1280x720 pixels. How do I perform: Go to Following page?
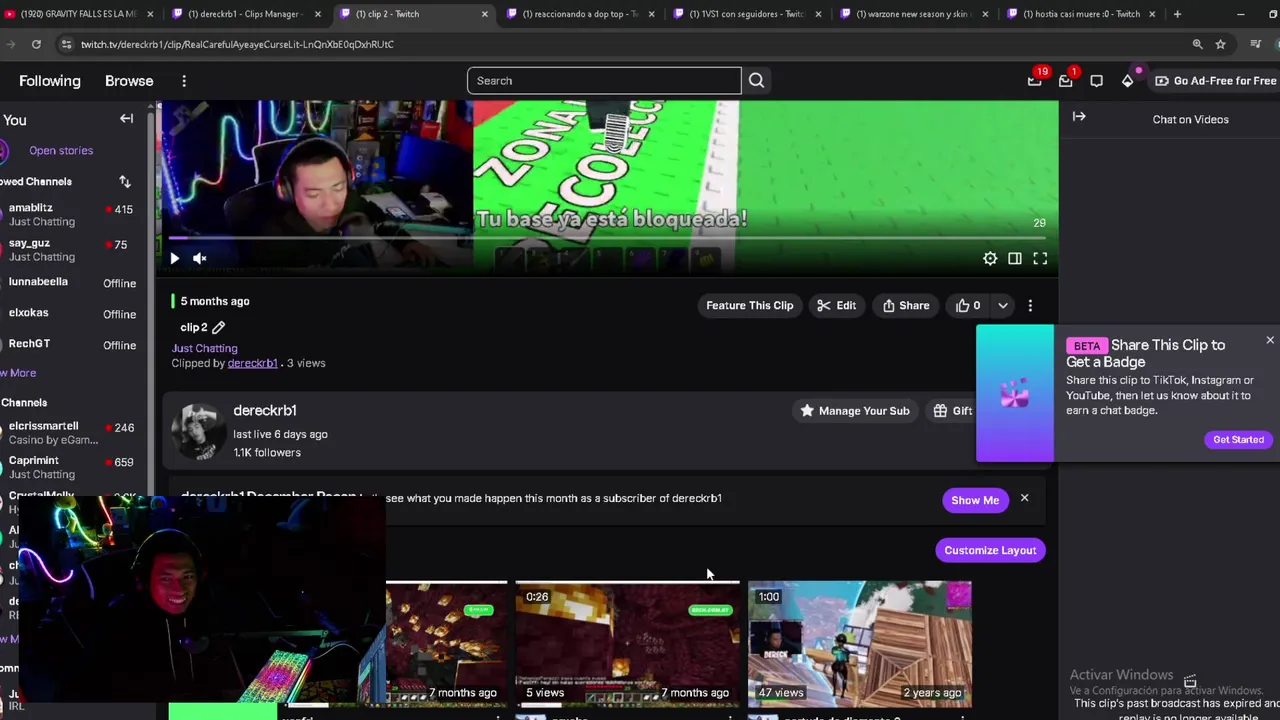(x=49, y=81)
